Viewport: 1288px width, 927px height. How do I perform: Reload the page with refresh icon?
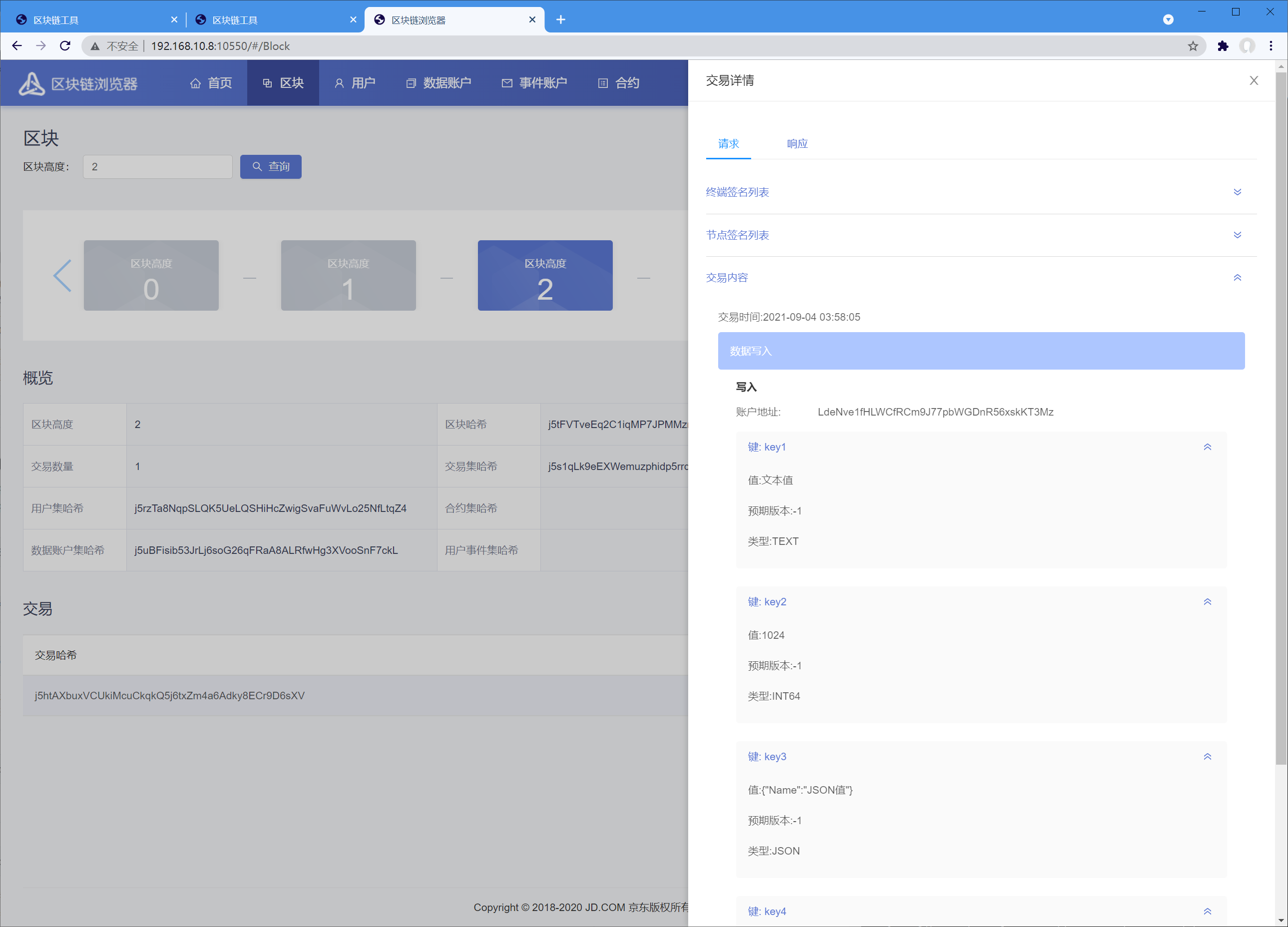coord(65,46)
